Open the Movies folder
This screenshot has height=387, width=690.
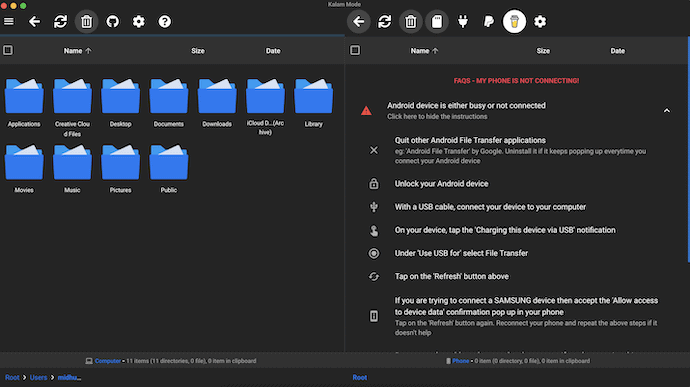pyautogui.click(x=24, y=169)
